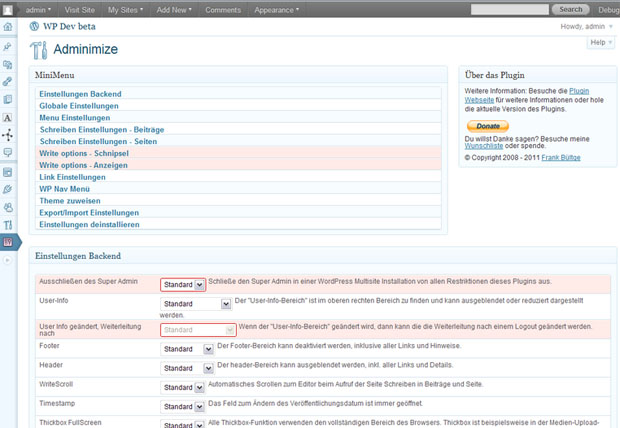Image resolution: width=620 pixels, height=428 pixels.
Task: Open Einstellungen deinstallieren link
Action: pyautogui.click(x=89, y=224)
